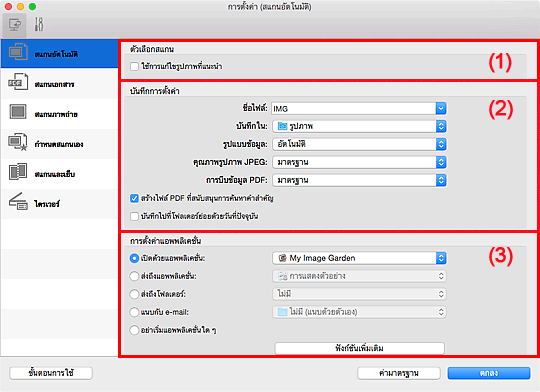This screenshot has width=540, height=392.
Task: Click the สแกนเอกสาร label in sidebar
Action: [54, 84]
